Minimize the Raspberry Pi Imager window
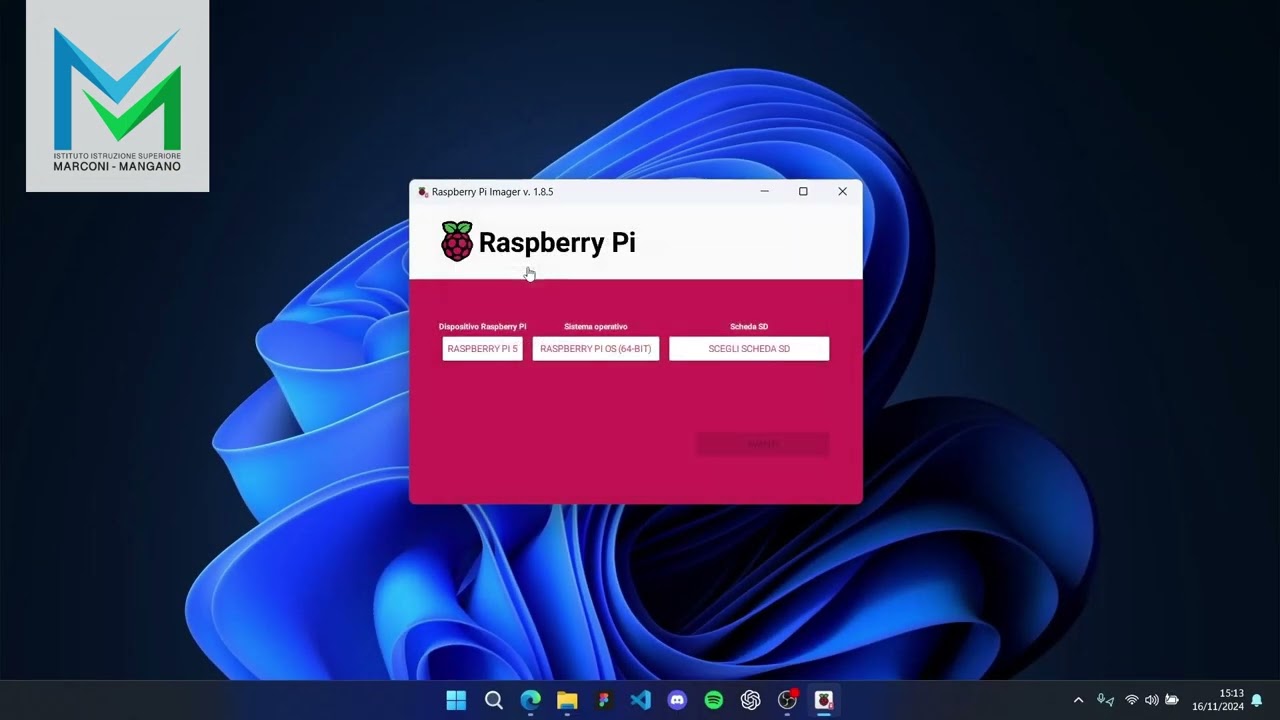Image resolution: width=1280 pixels, height=720 pixels. pos(764,191)
